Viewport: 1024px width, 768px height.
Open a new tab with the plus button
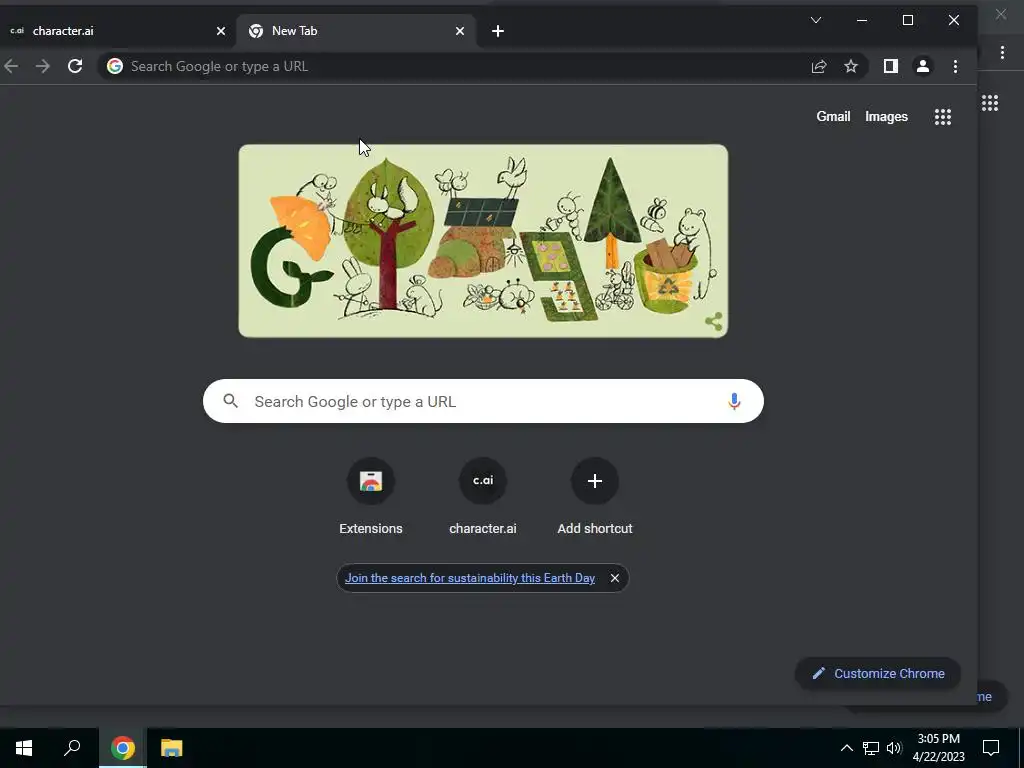pos(498,31)
